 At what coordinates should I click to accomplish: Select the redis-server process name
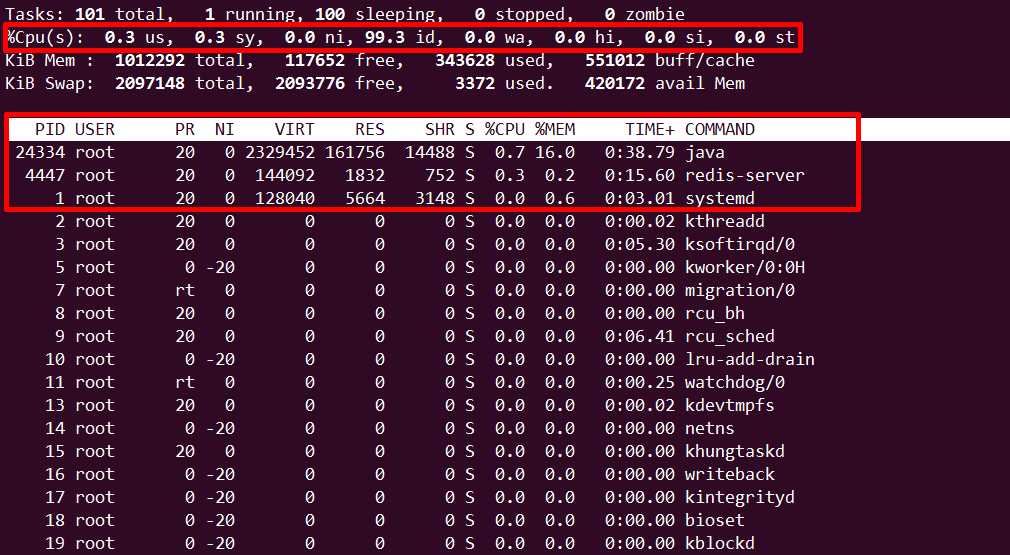pos(745,175)
